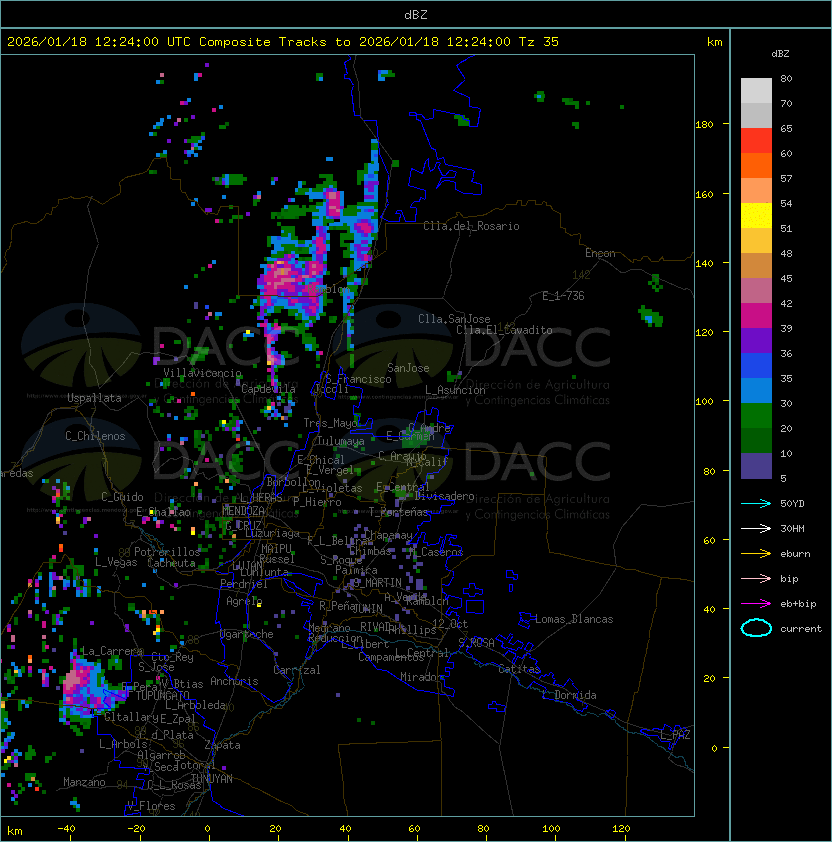Click the 'Potrerillos' map label
The height and width of the screenshot is (842, 832).
point(167,552)
